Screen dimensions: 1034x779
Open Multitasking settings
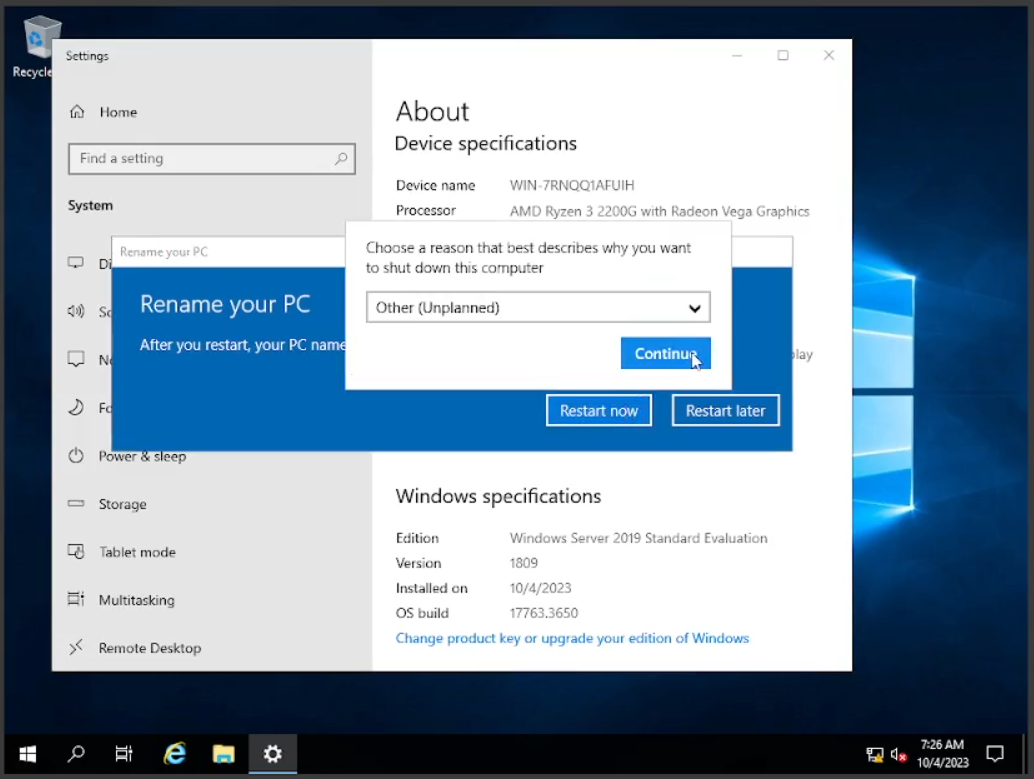[x=136, y=600]
